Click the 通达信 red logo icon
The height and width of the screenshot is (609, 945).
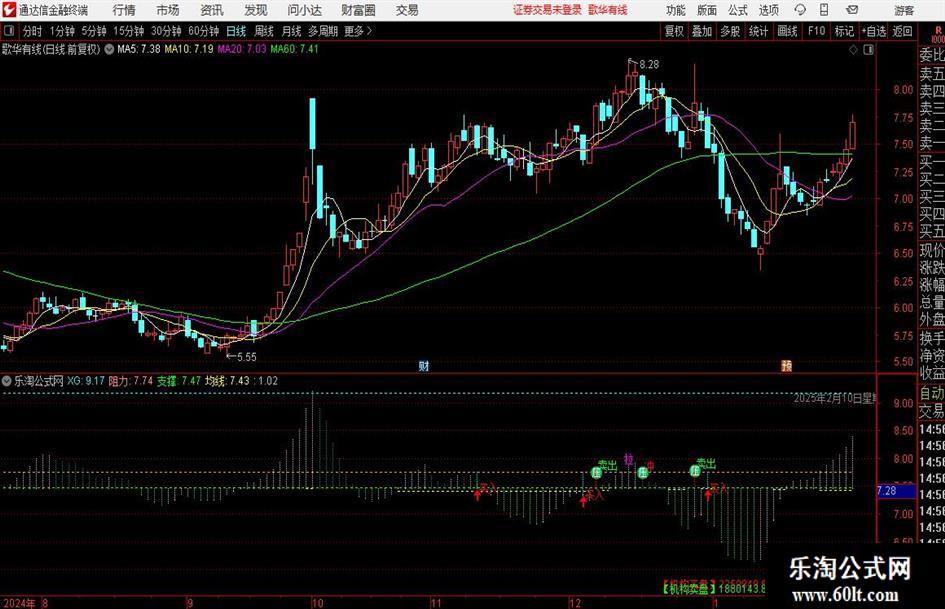click(8, 10)
